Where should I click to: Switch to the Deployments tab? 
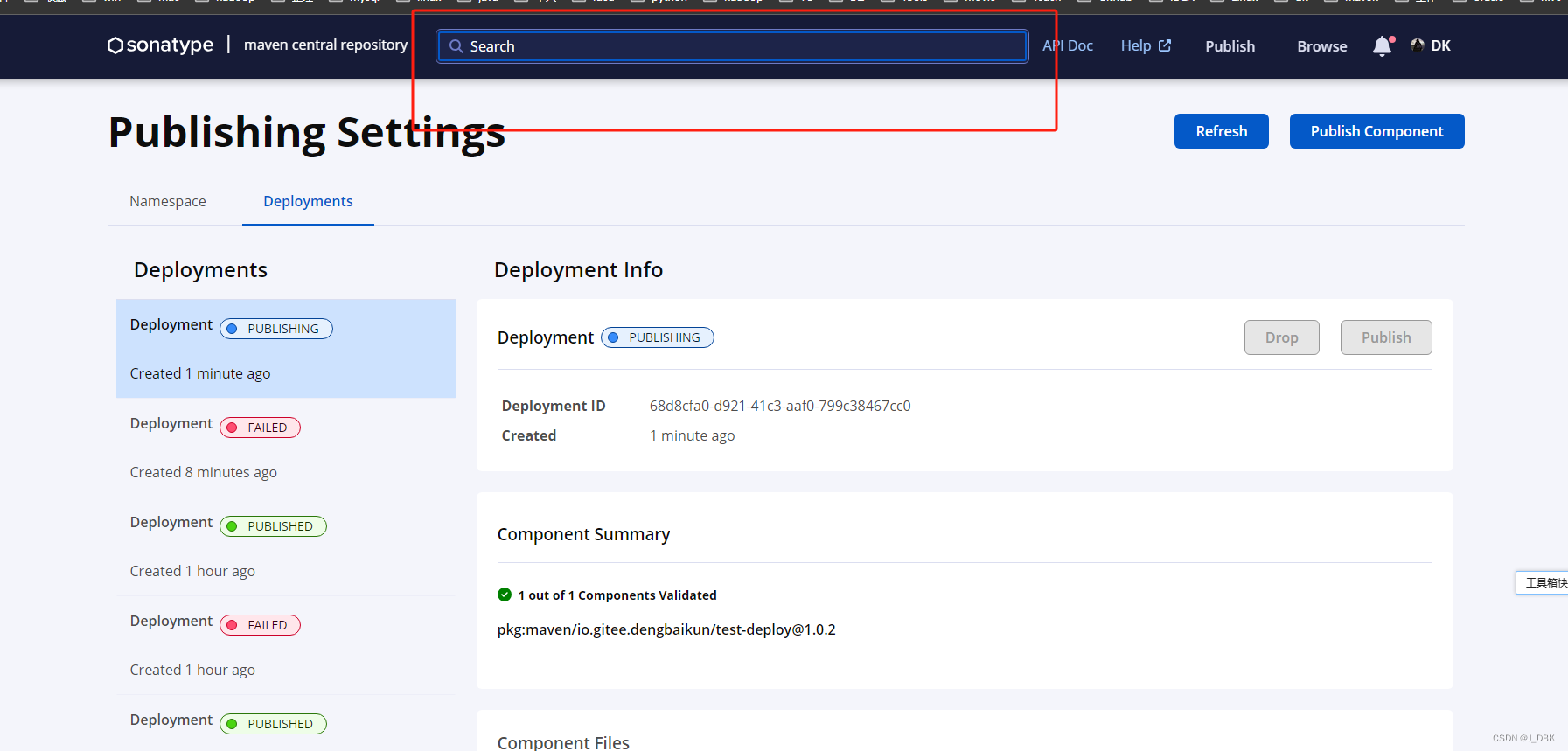point(308,201)
